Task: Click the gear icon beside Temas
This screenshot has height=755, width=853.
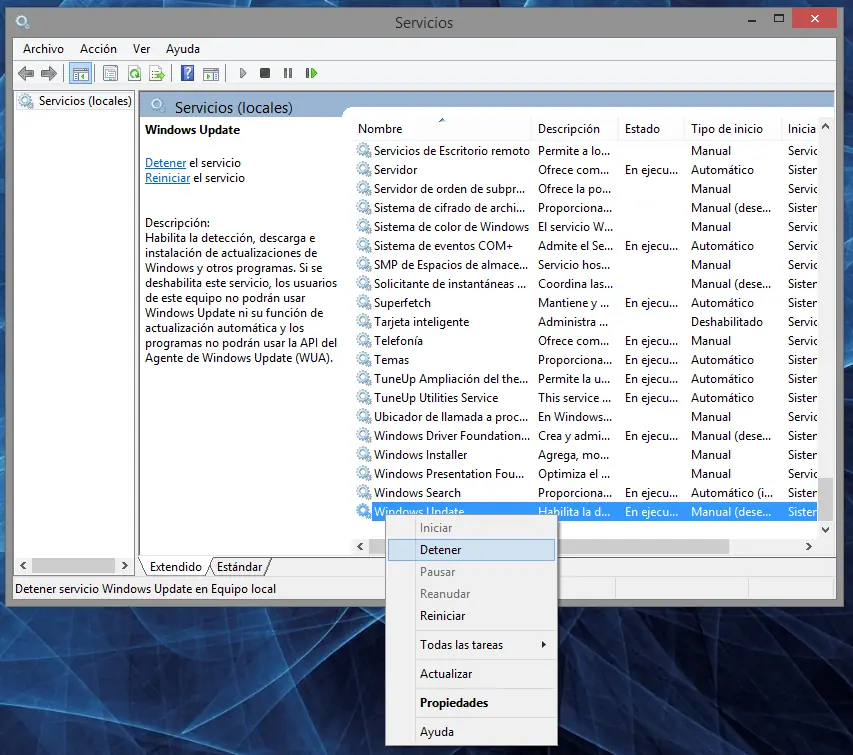Action: point(363,360)
